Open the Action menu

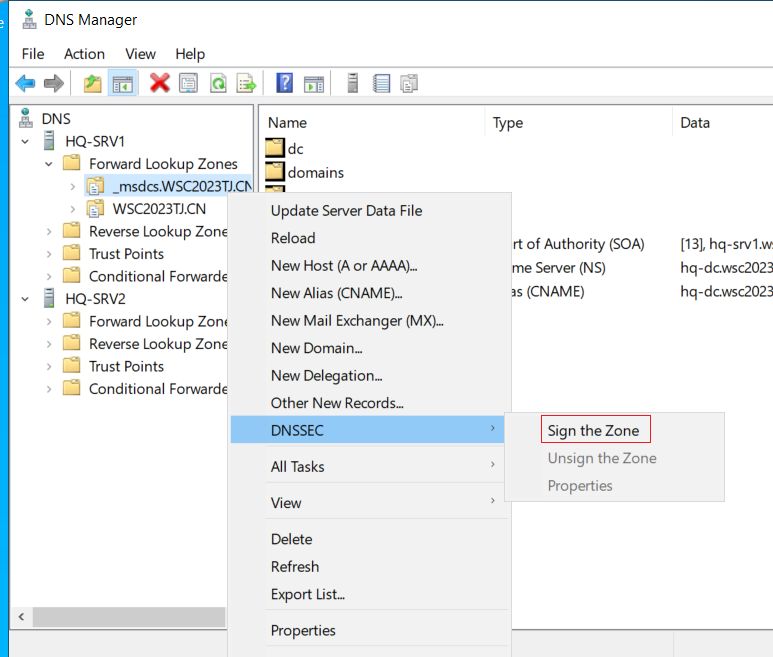tap(84, 54)
